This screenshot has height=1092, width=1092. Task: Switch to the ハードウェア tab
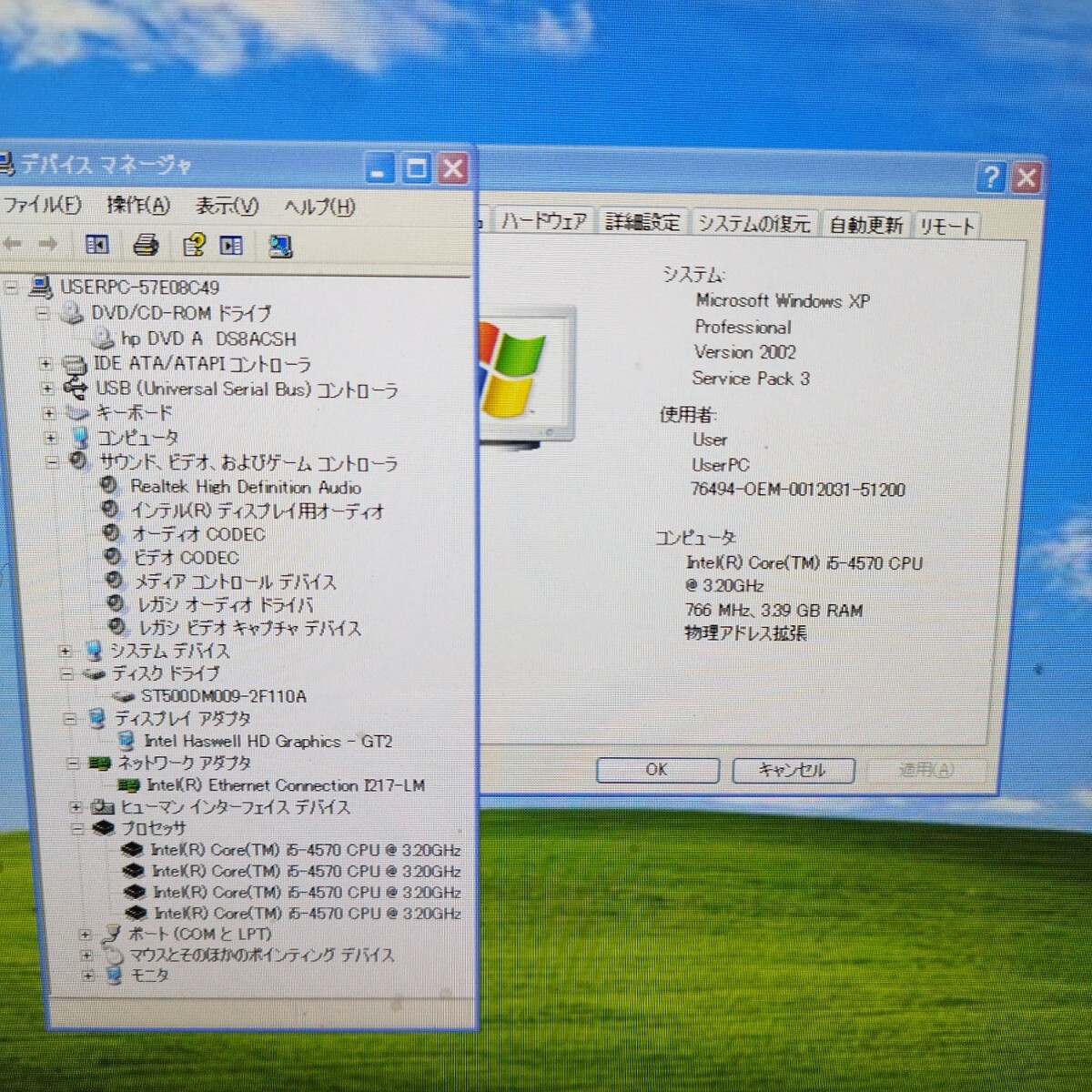tap(543, 221)
